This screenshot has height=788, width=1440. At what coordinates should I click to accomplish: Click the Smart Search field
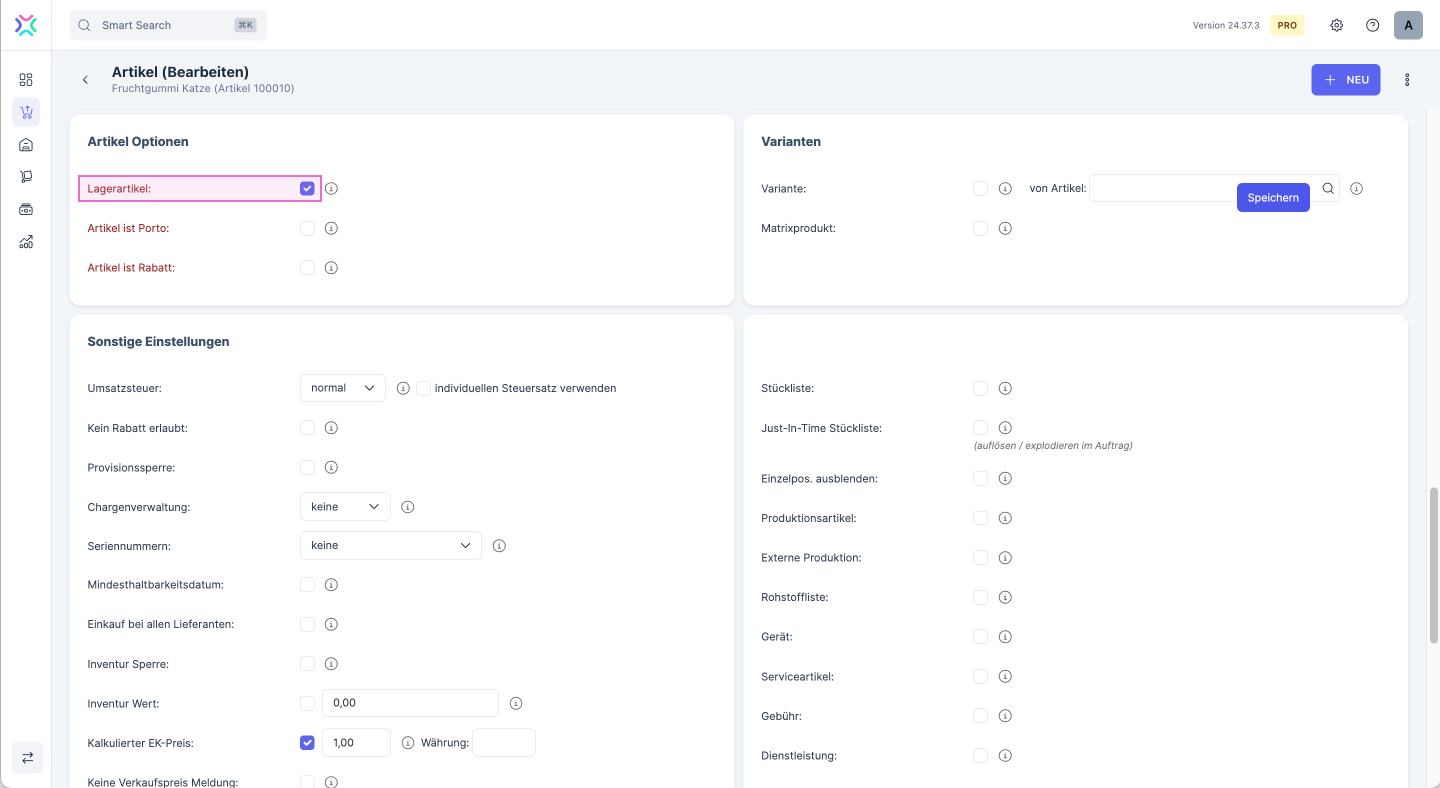168,25
